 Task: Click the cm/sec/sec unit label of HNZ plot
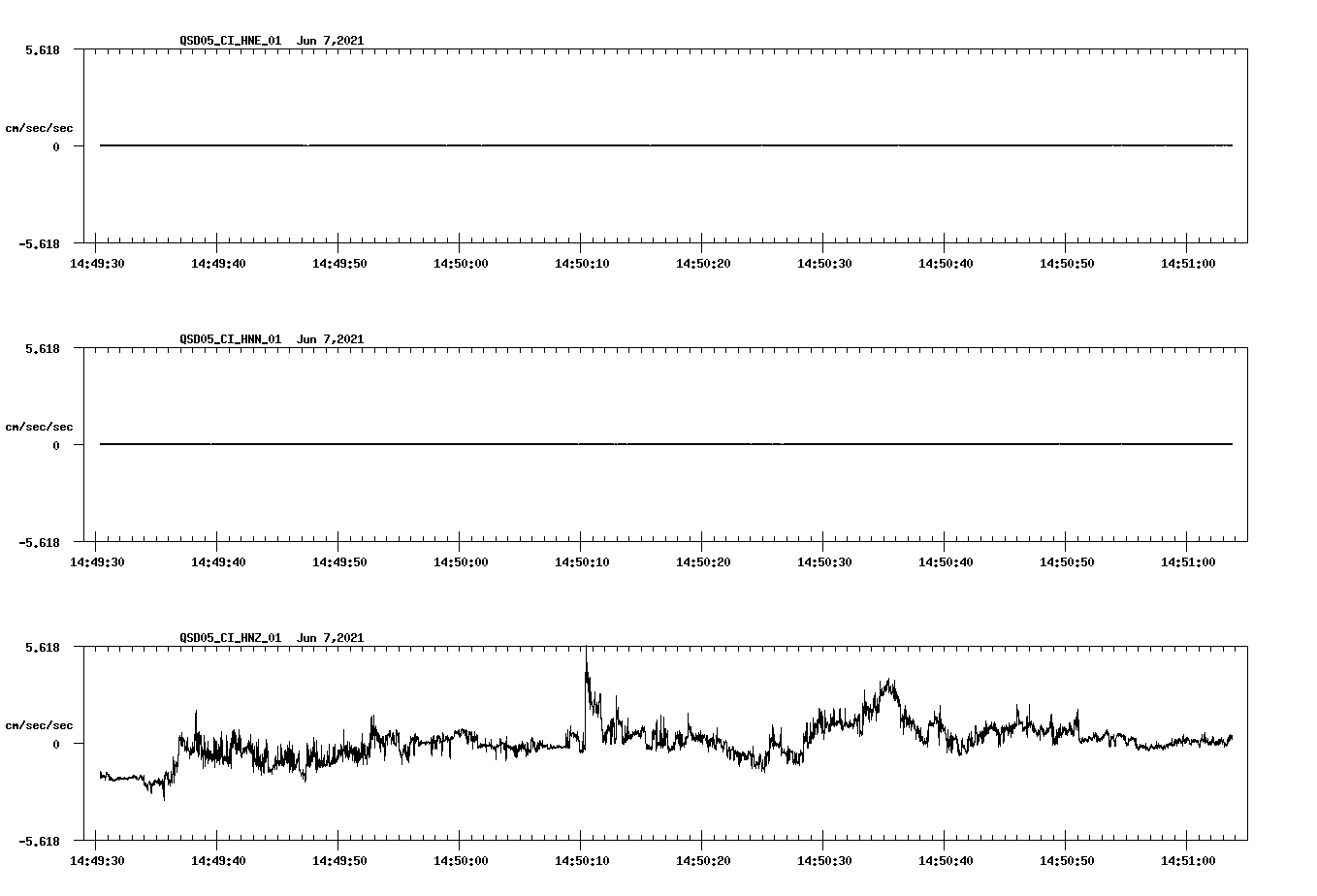coord(40,726)
